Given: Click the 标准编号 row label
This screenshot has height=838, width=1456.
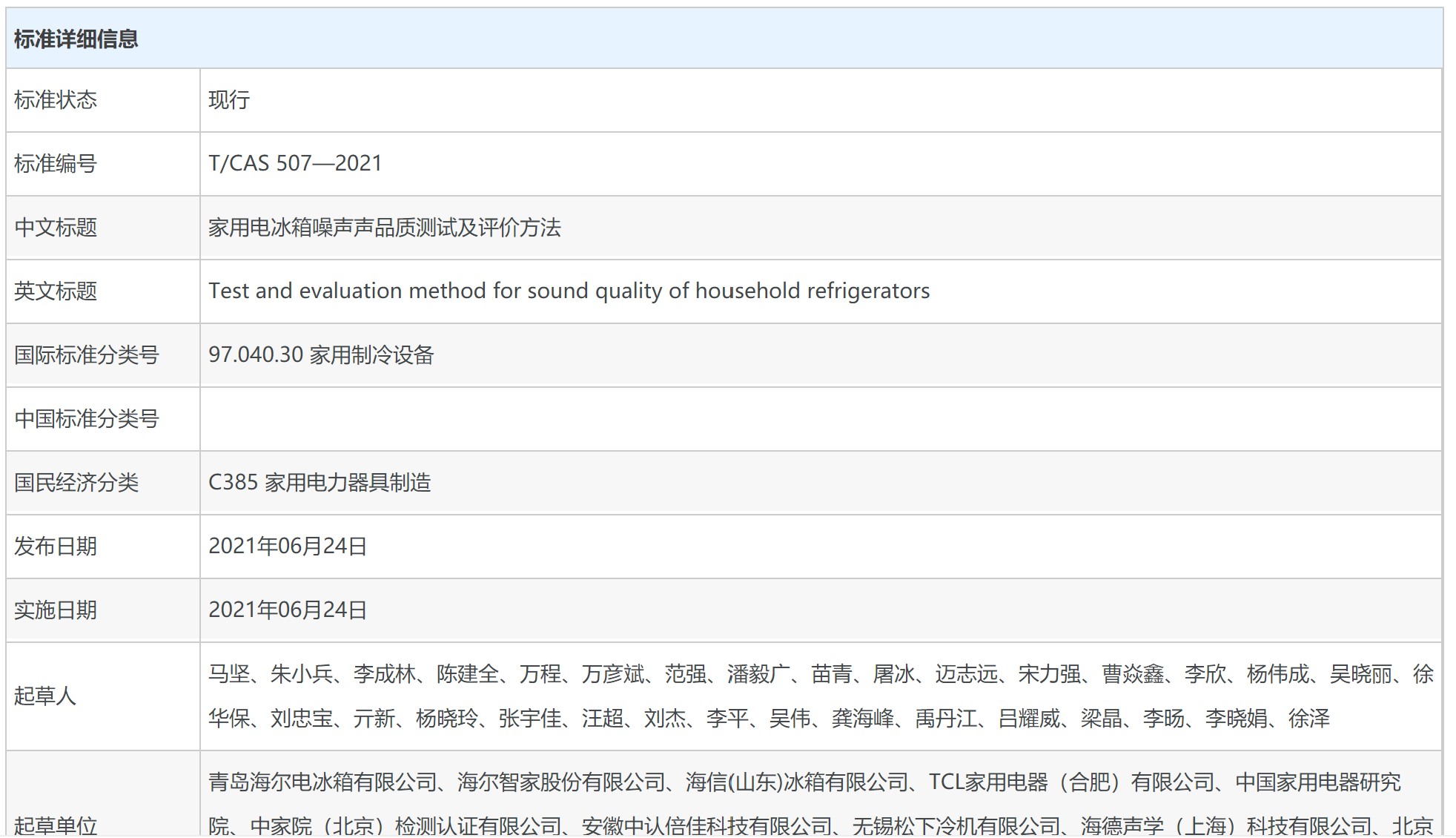Looking at the screenshot, I should point(56,164).
